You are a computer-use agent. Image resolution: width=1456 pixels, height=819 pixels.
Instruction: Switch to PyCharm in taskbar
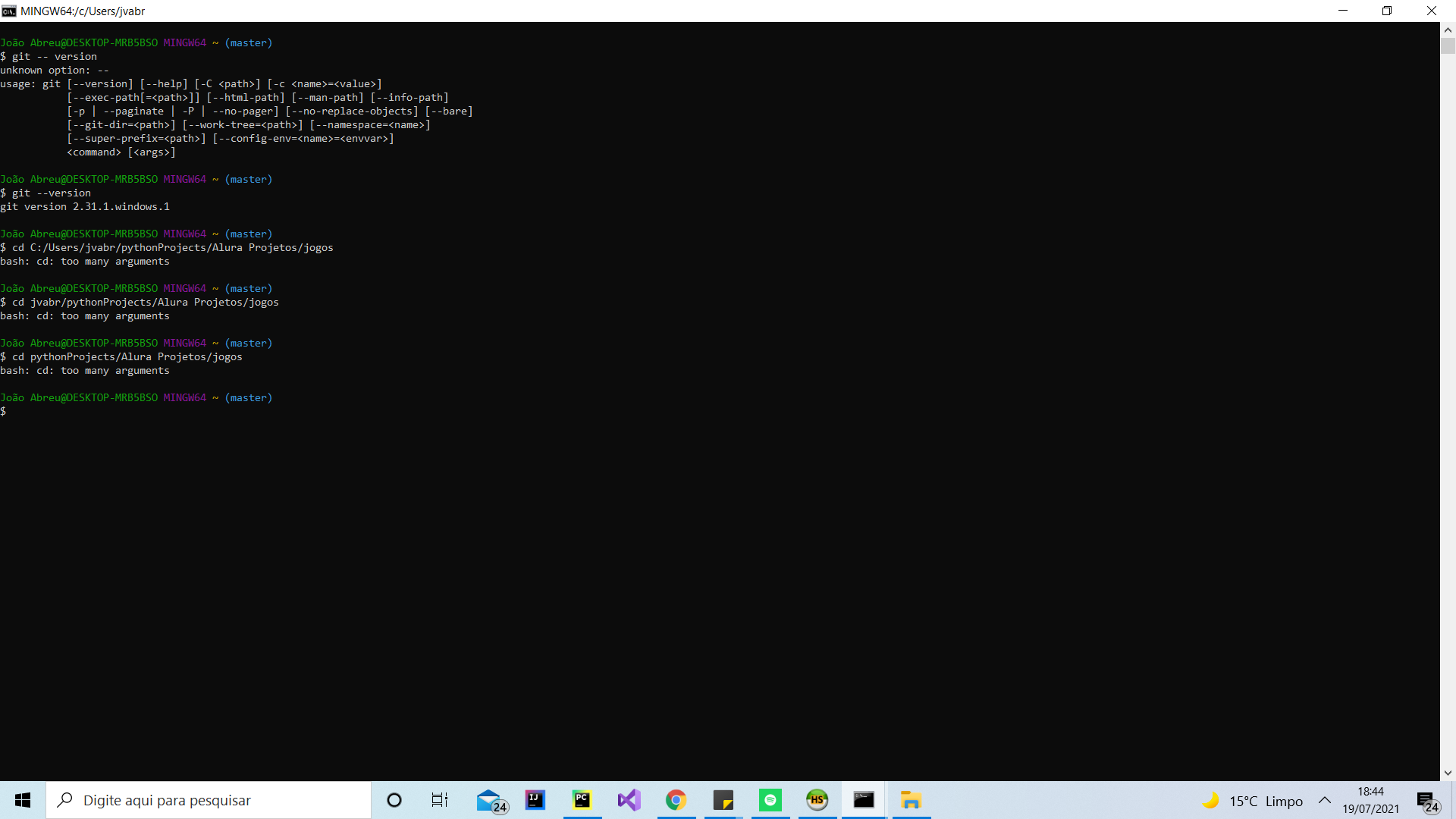click(x=582, y=800)
